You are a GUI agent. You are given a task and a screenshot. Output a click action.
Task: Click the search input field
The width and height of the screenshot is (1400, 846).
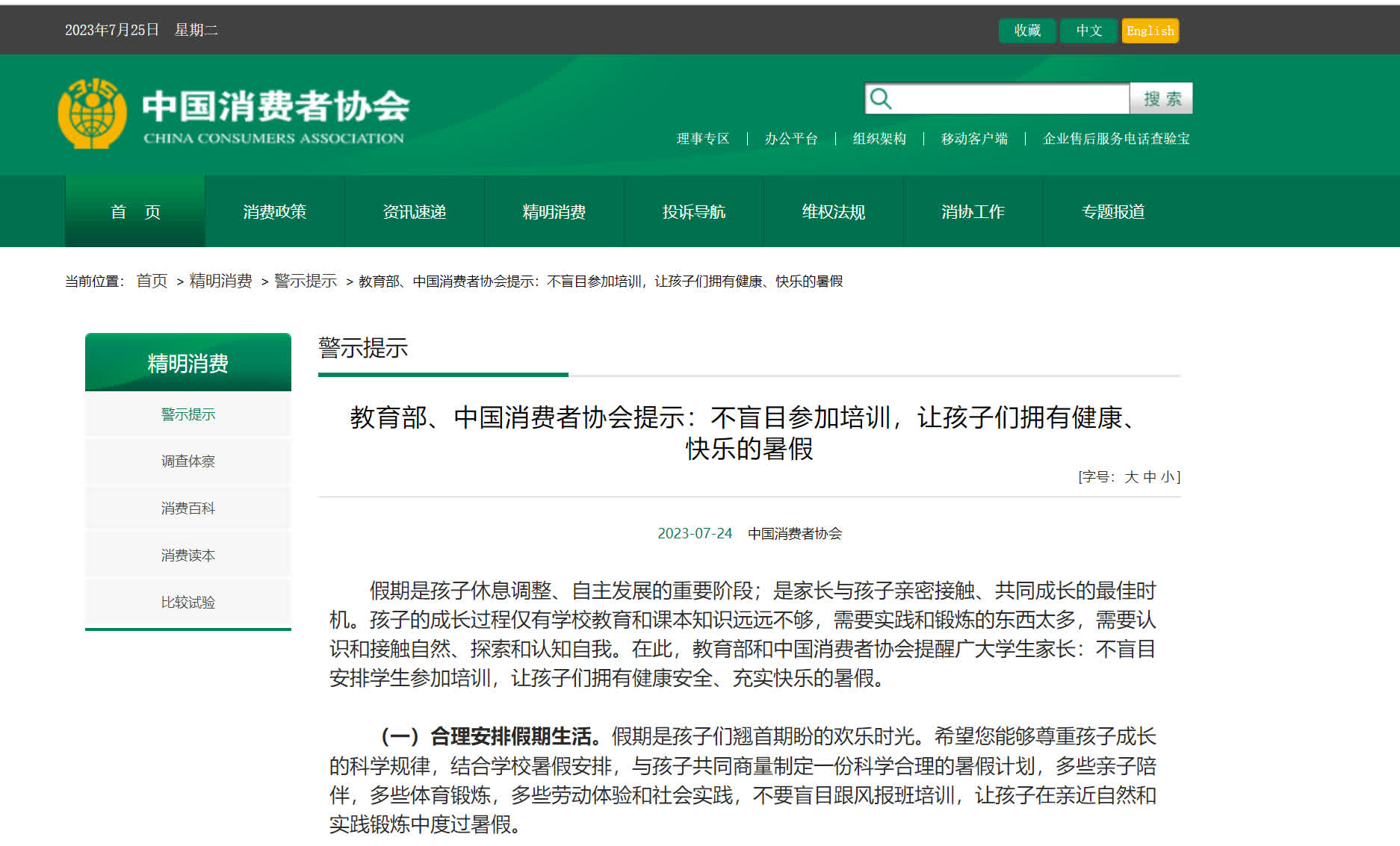tap(1009, 99)
